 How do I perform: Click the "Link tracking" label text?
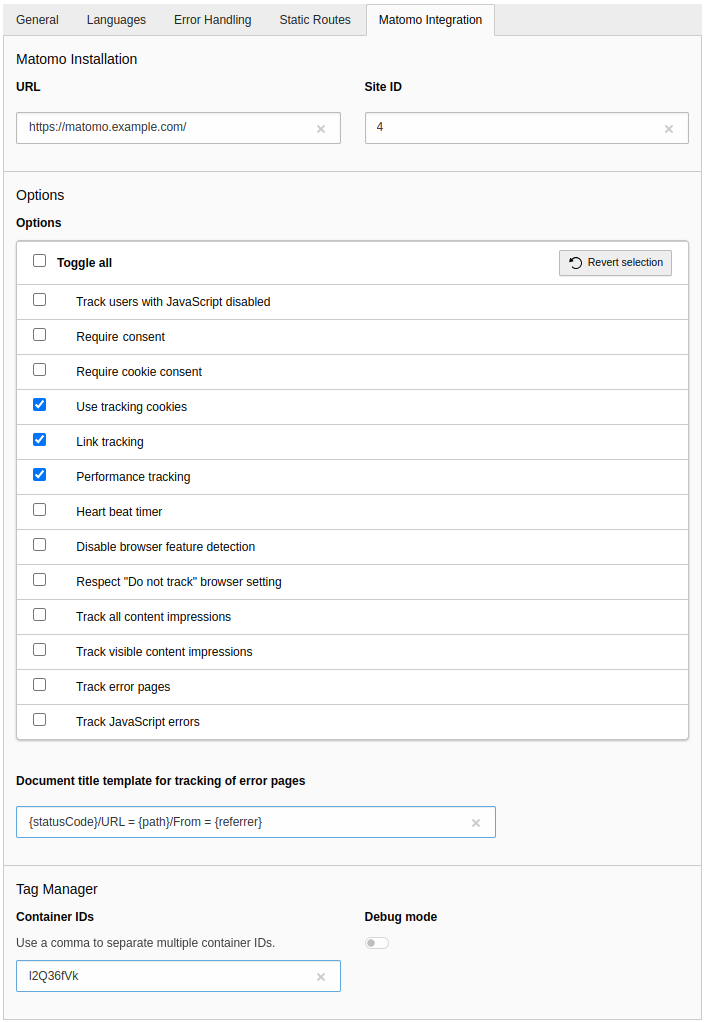point(110,442)
